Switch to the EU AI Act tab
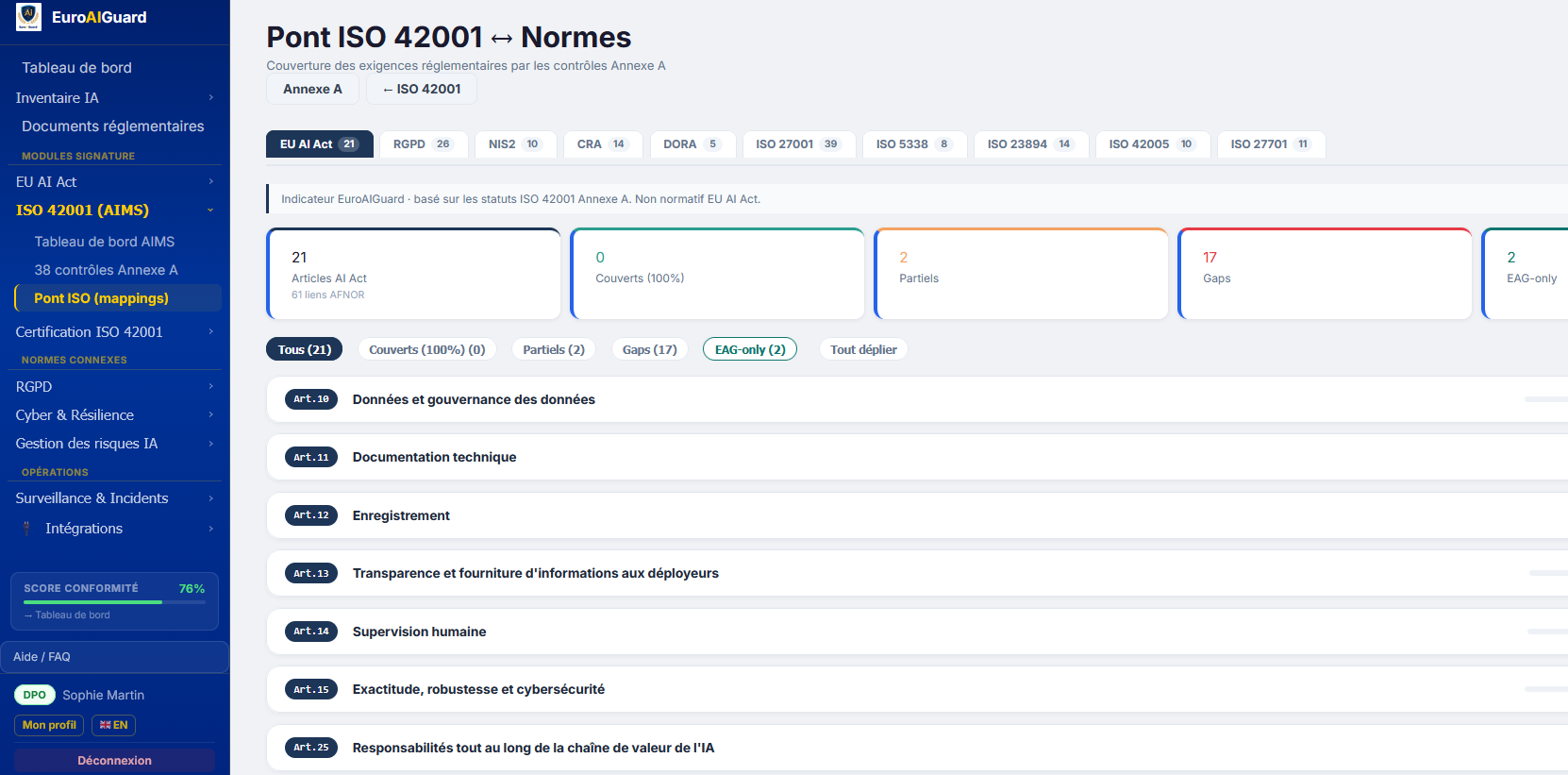The image size is (1568, 775). click(x=320, y=144)
